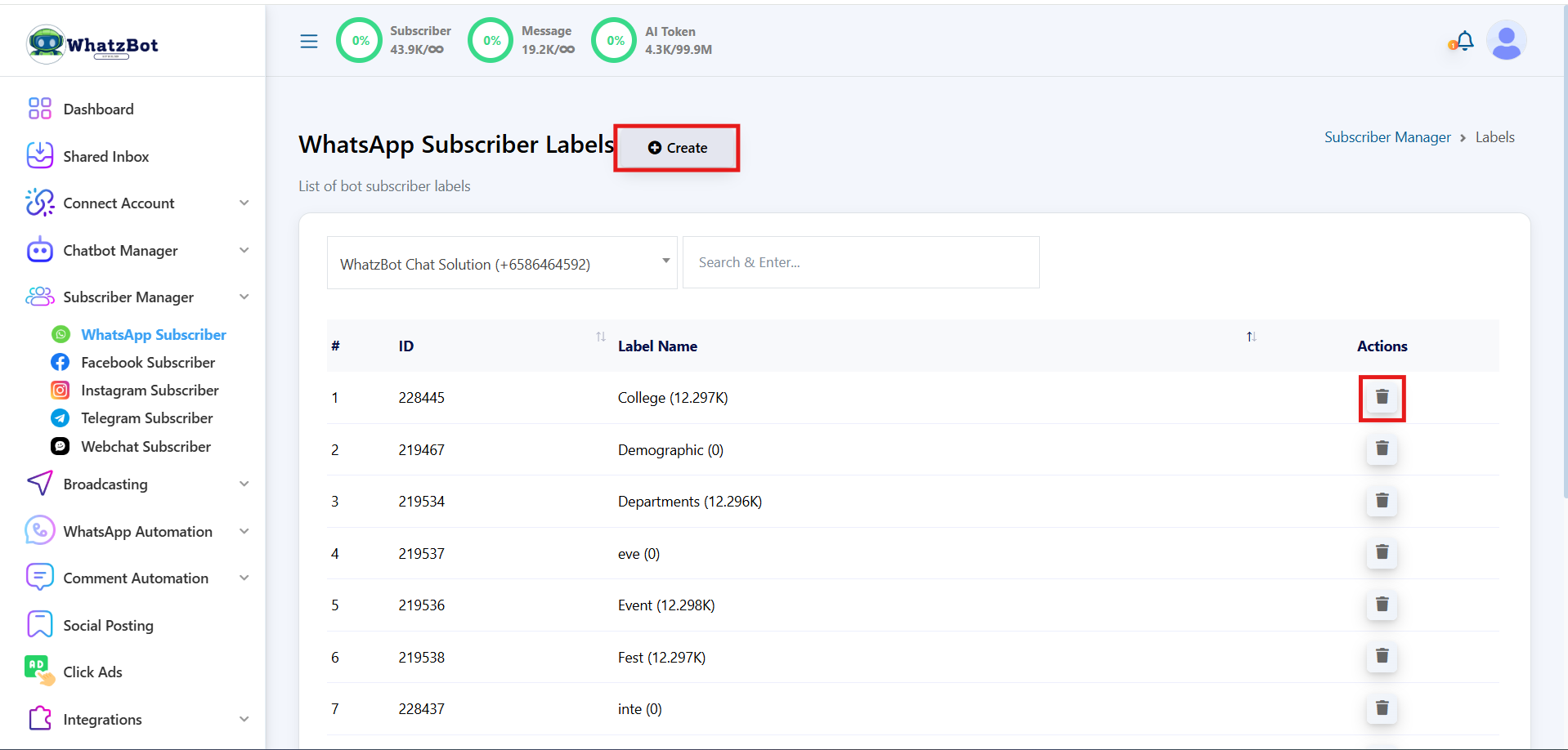The width and height of the screenshot is (1568, 750).
Task: Open the notification bell
Action: point(1464,41)
